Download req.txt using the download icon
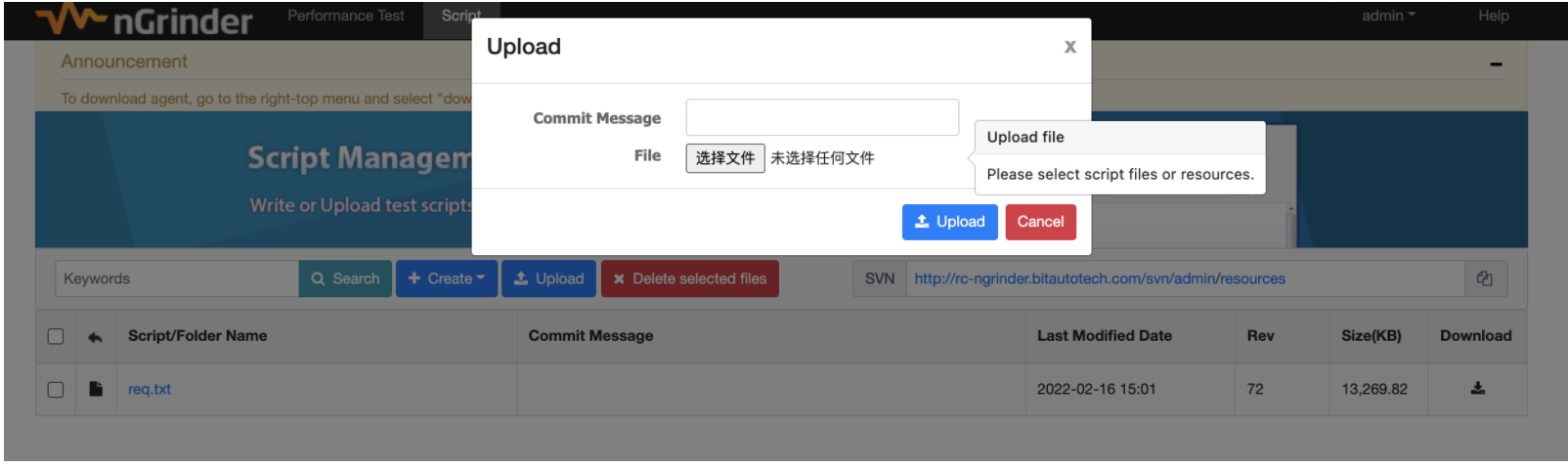 (1477, 389)
